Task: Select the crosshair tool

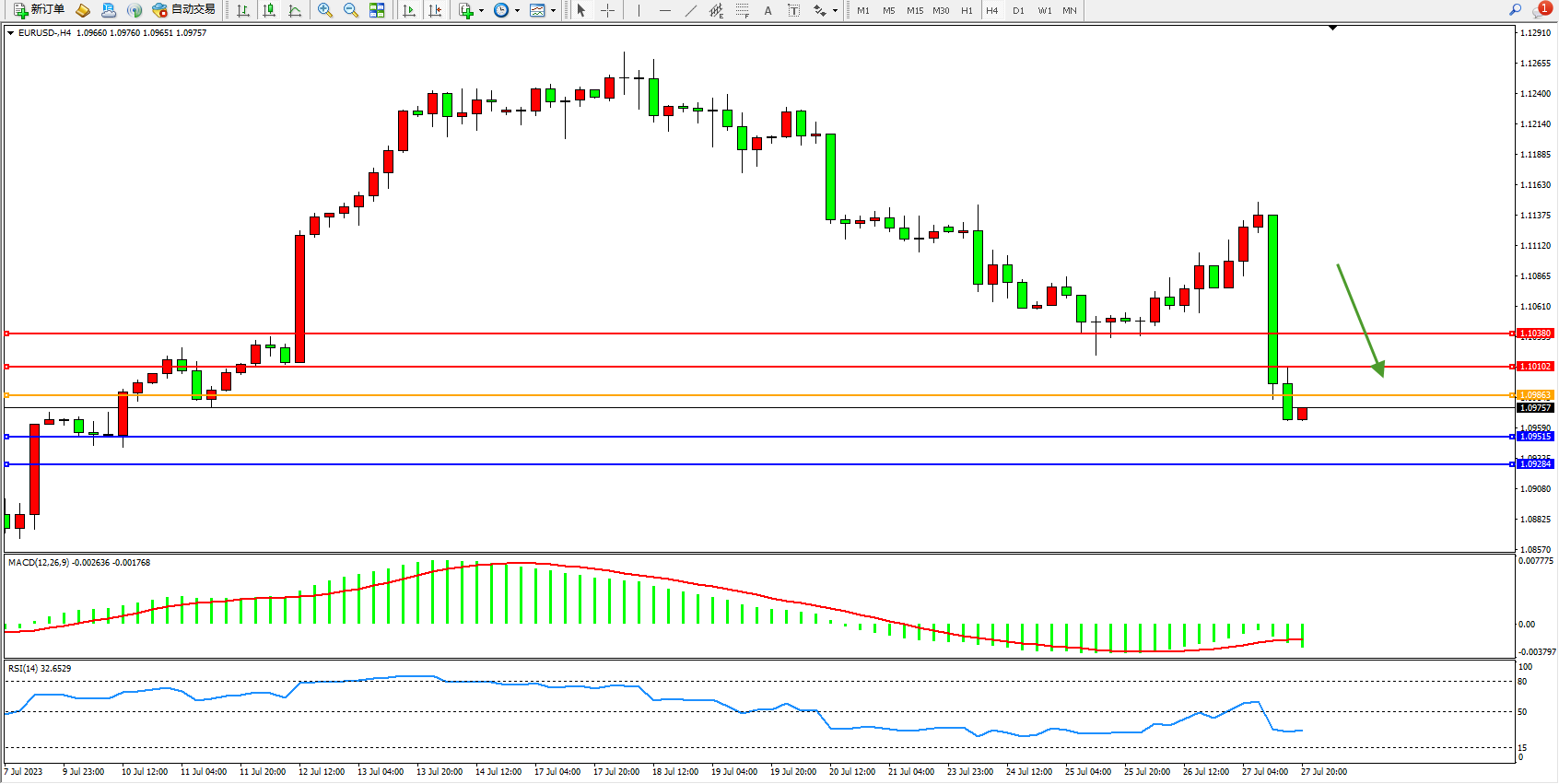Action: [x=608, y=10]
